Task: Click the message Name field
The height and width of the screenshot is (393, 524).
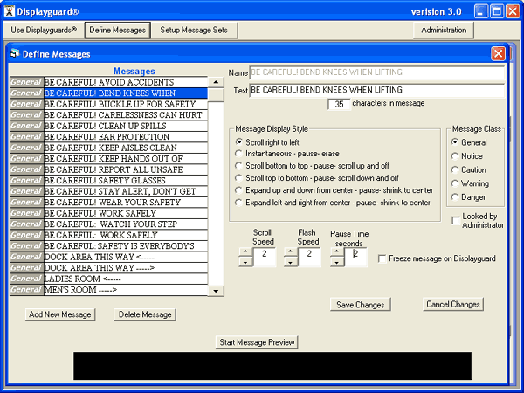Action: point(377,72)
